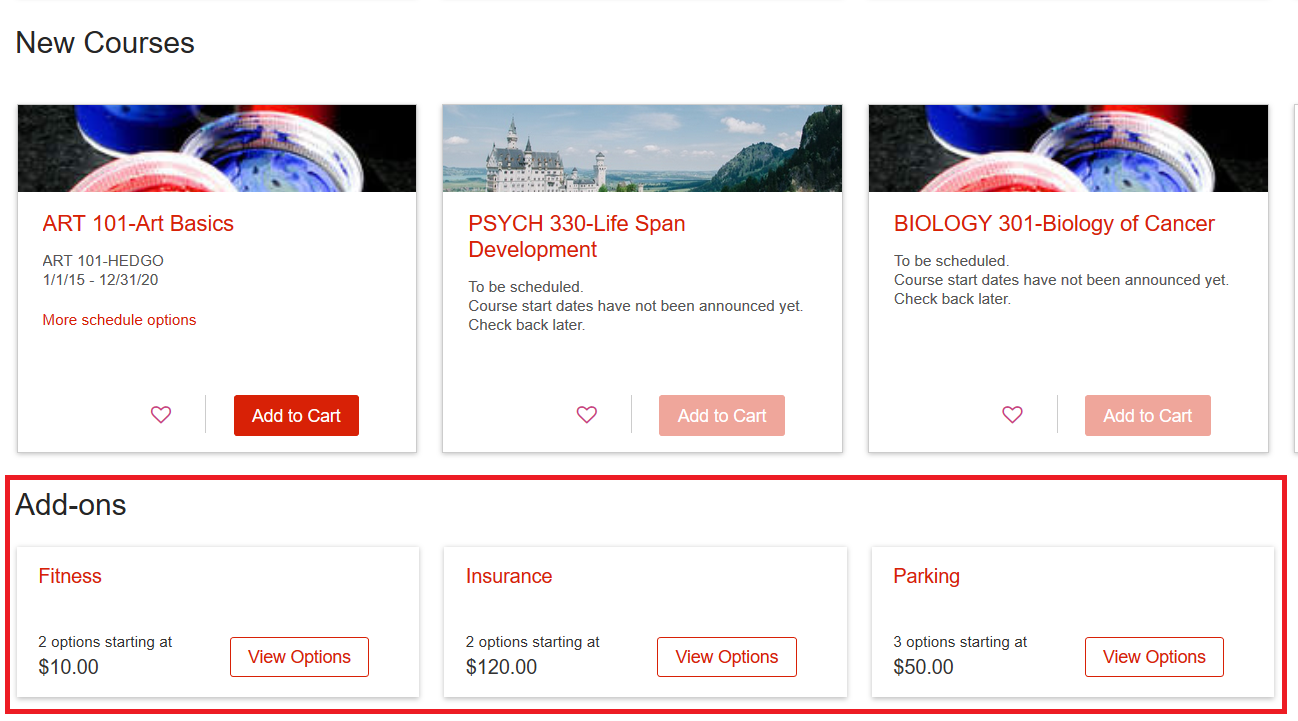Image resolution: width=1298 pixels, height=721 pixels.
Task: Open the Fitness add-on title
Action: [x=70, y=576]
